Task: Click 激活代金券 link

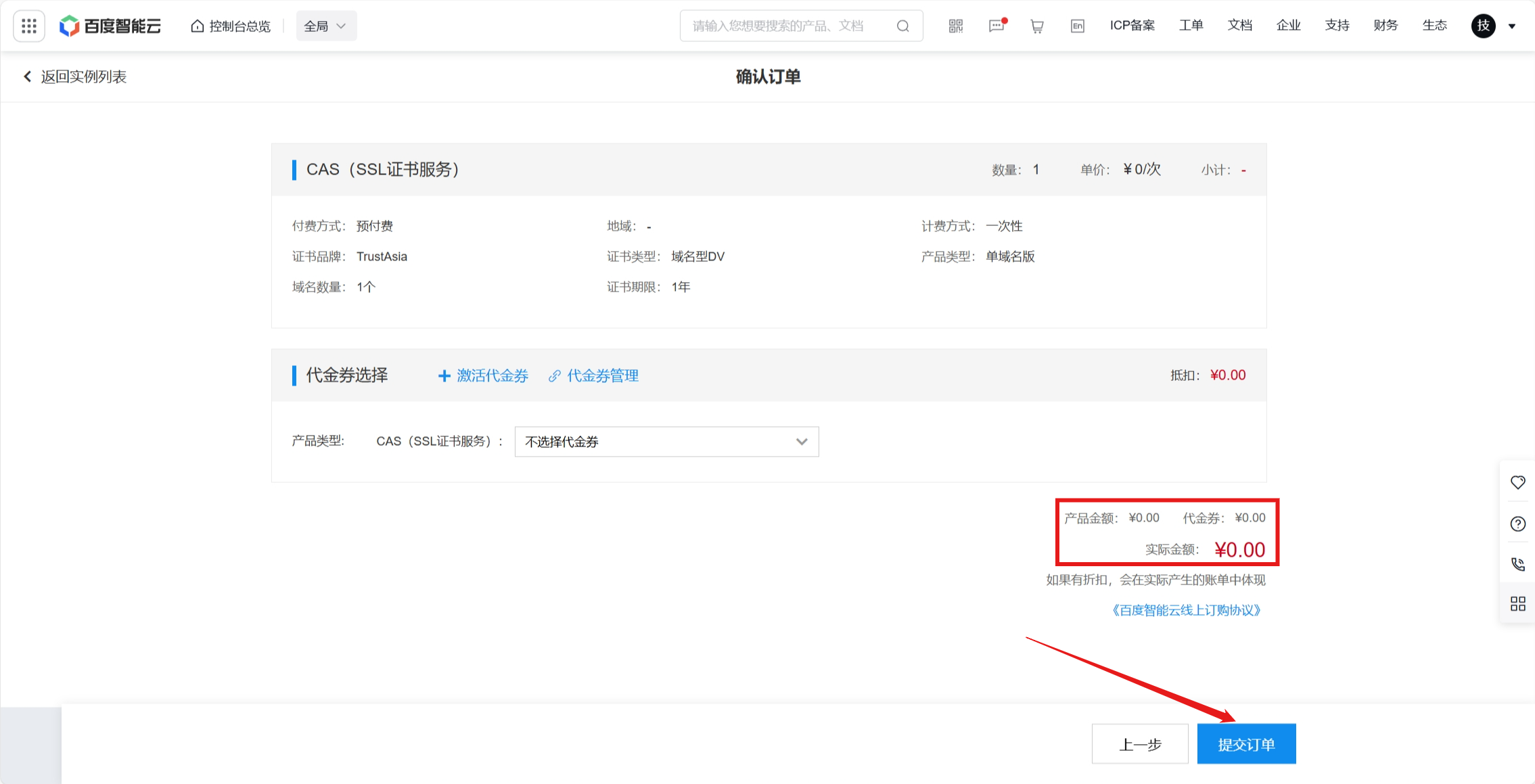Action: [483, 375]
